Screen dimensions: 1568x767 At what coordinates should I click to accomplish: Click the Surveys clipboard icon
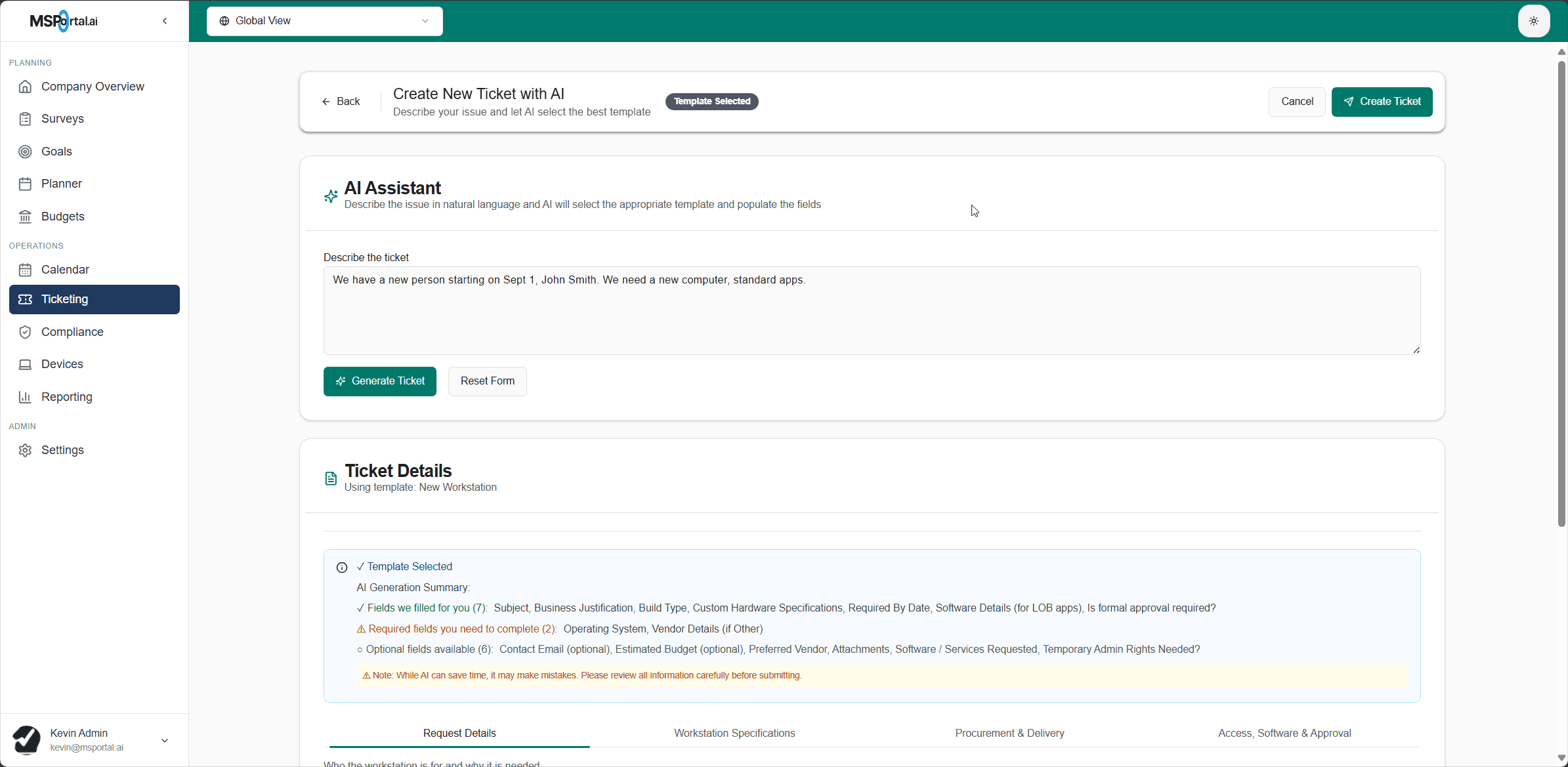25,119
